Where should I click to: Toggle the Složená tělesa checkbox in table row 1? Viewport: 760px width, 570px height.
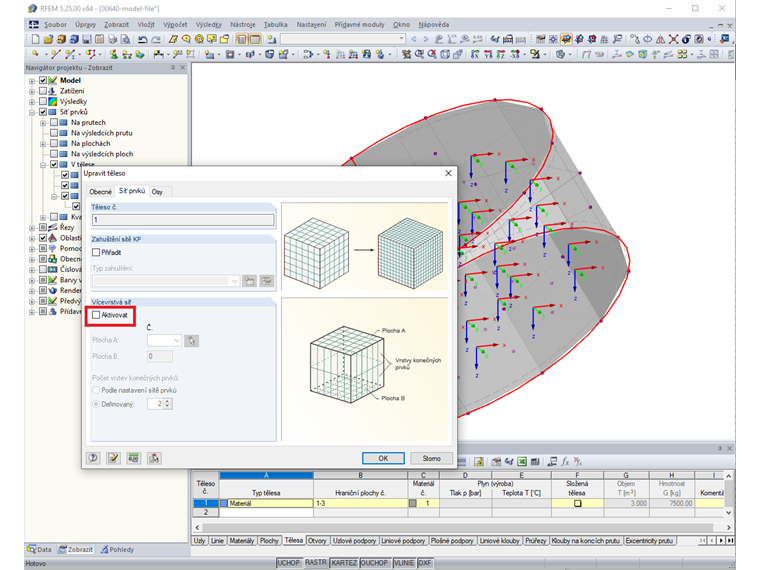[577, 504]
